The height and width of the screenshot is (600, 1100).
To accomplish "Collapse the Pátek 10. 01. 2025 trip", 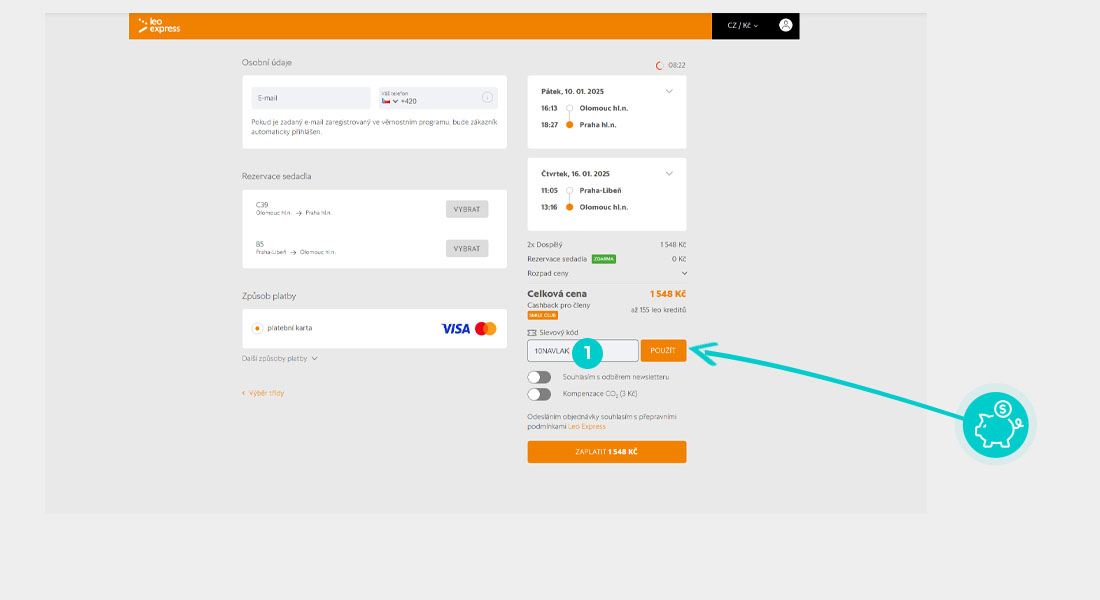I will click(669, 91).
